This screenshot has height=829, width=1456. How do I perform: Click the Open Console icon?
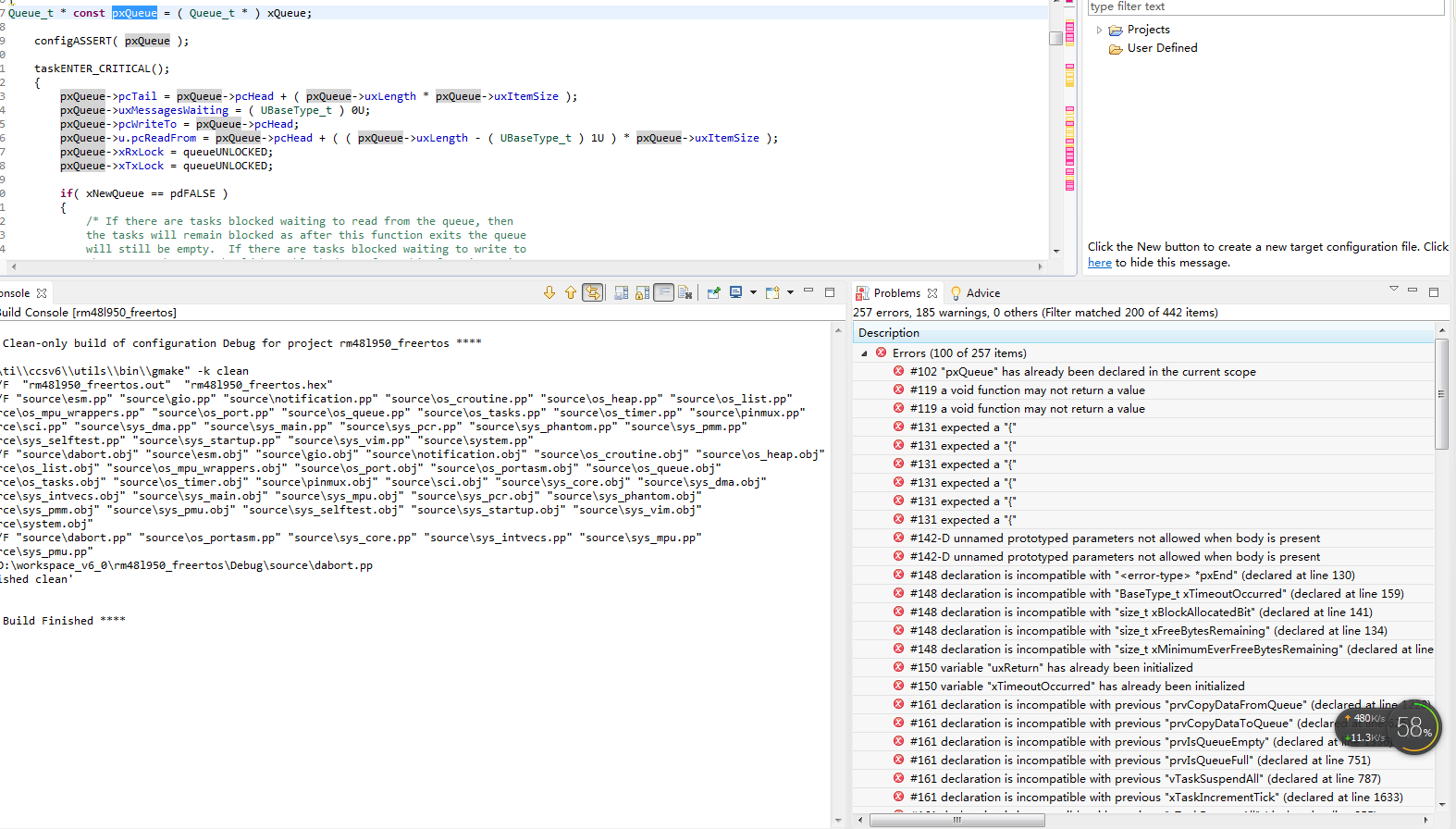click(x=772, y=293)
